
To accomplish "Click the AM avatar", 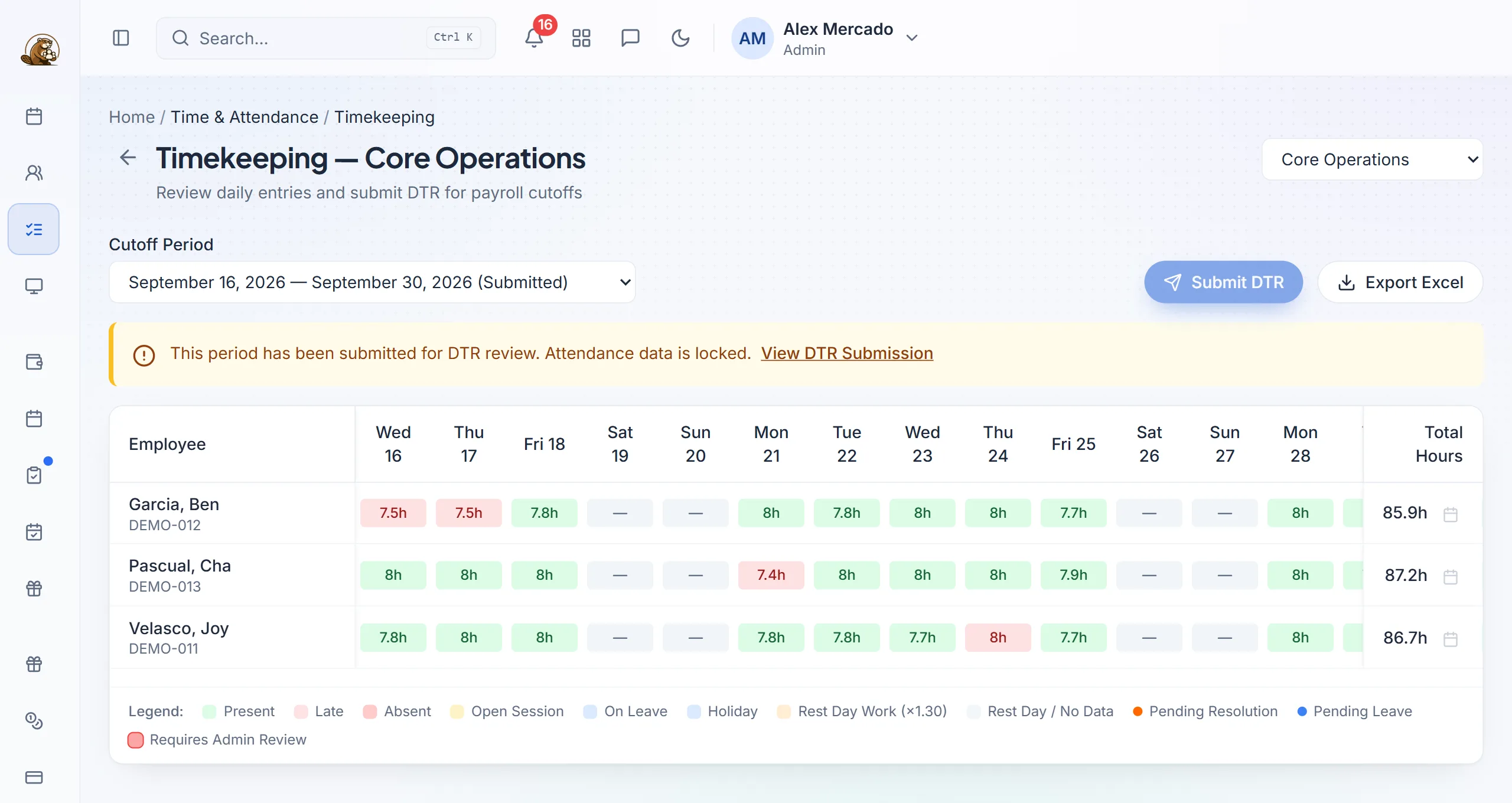I will [752, 38].
